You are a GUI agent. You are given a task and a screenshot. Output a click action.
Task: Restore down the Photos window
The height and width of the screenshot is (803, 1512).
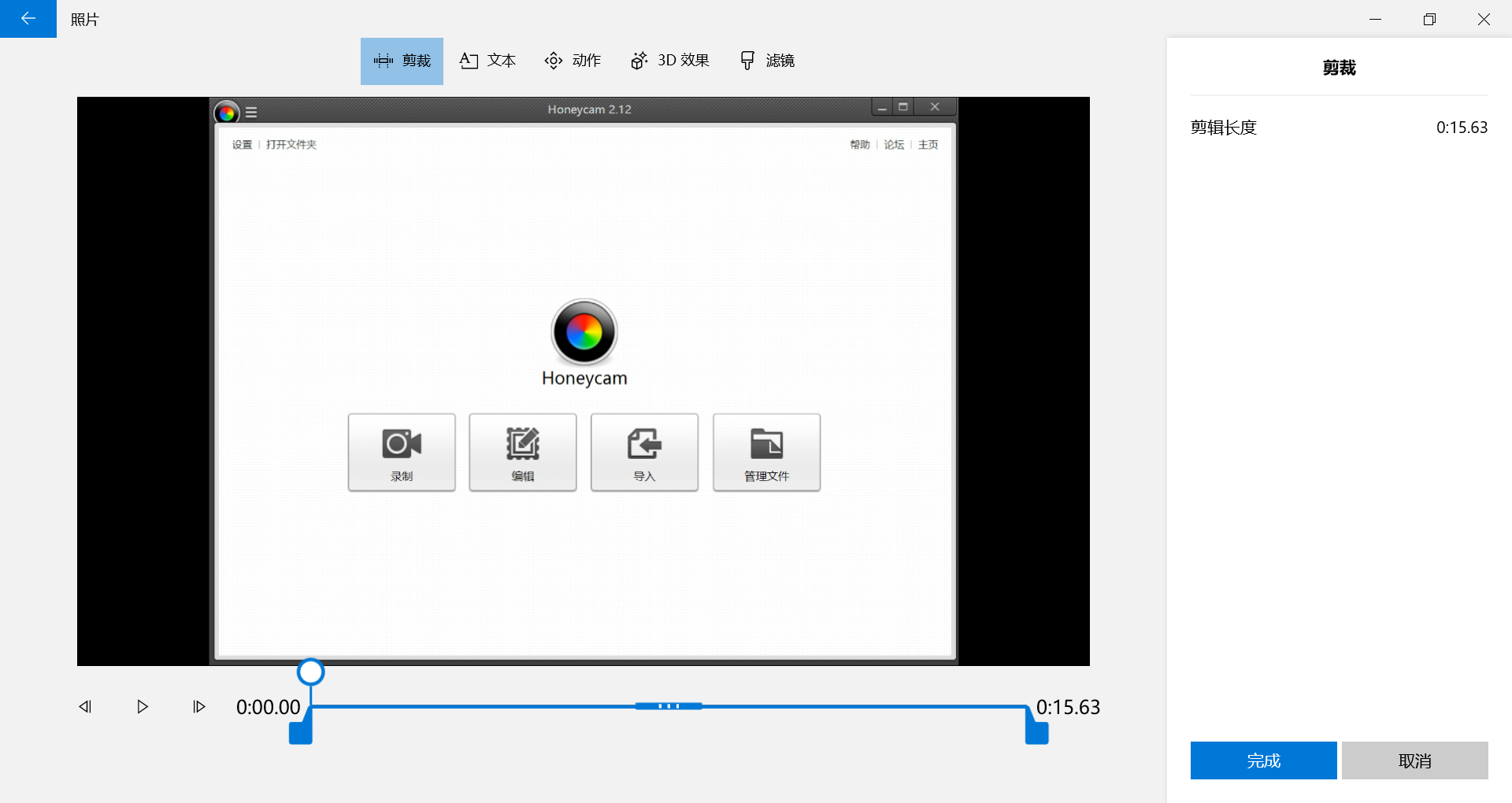point(1430,19)
